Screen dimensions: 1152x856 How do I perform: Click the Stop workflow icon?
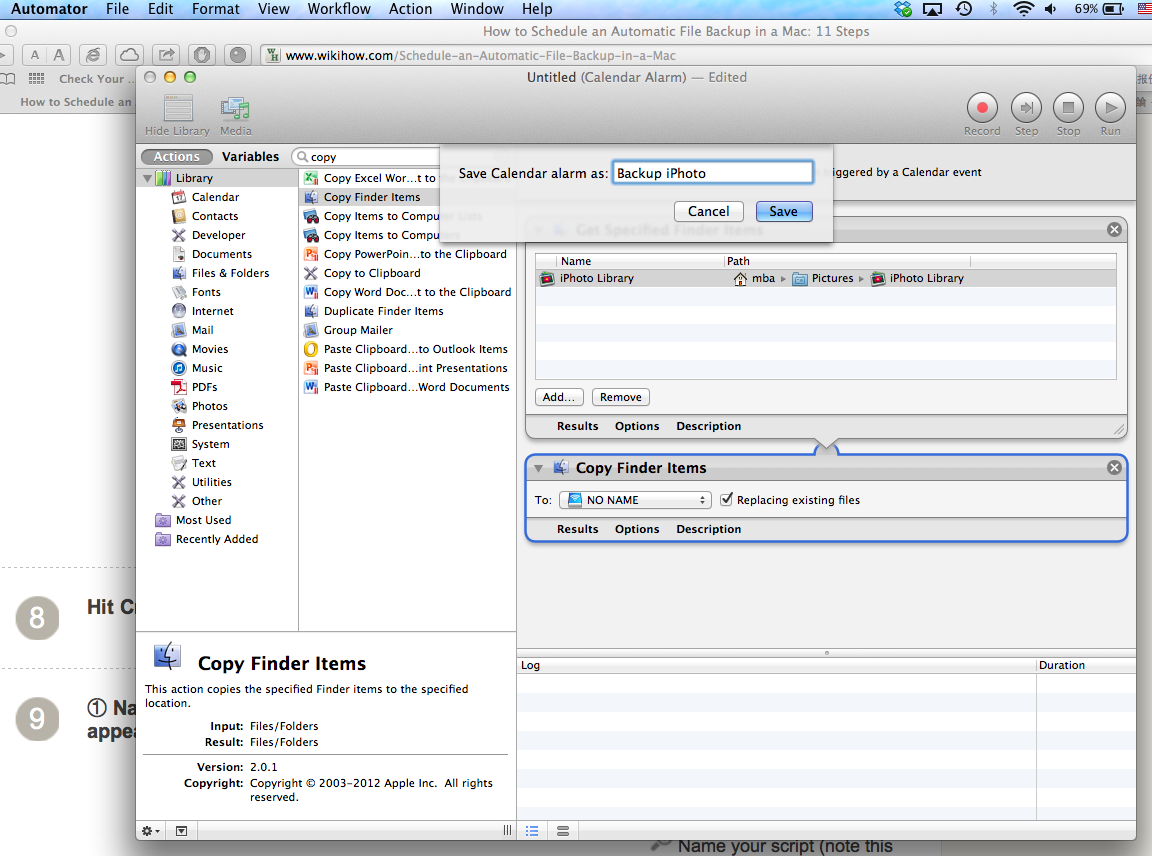click(1068, 108)
